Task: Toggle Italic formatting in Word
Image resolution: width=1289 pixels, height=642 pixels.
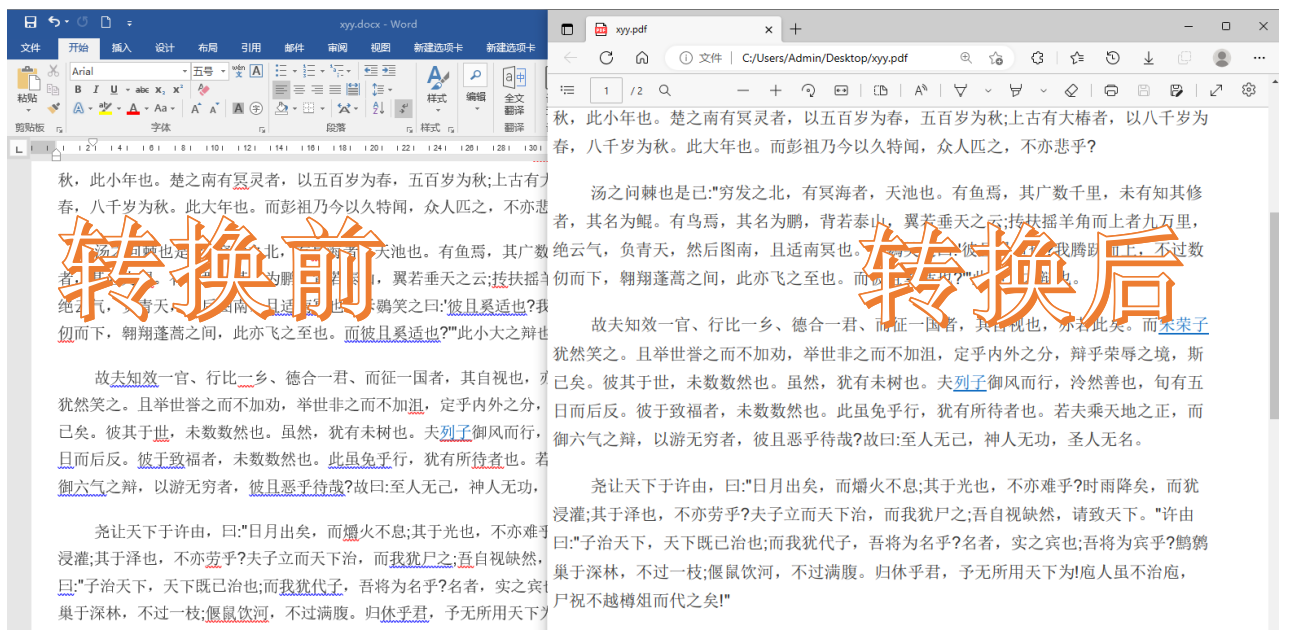Action: click(x=97, y=90)
